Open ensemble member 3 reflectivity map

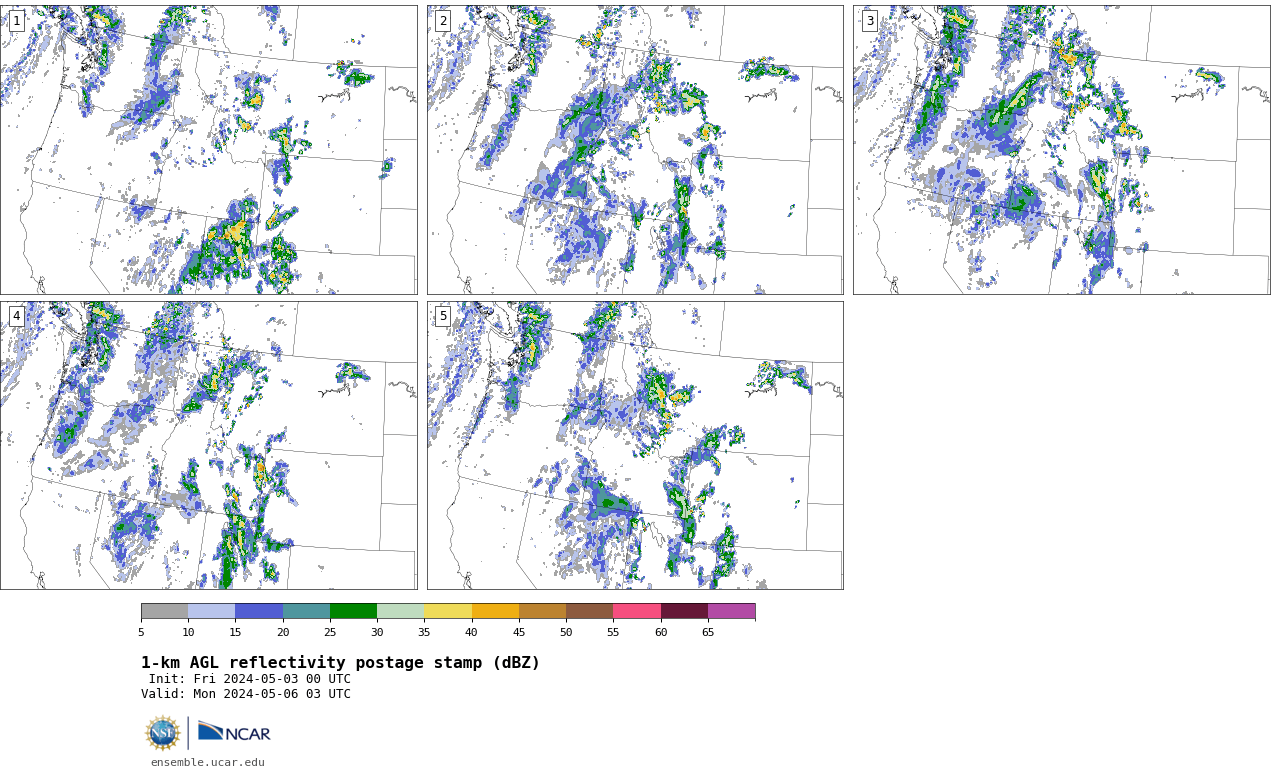tap(1062, 150)
